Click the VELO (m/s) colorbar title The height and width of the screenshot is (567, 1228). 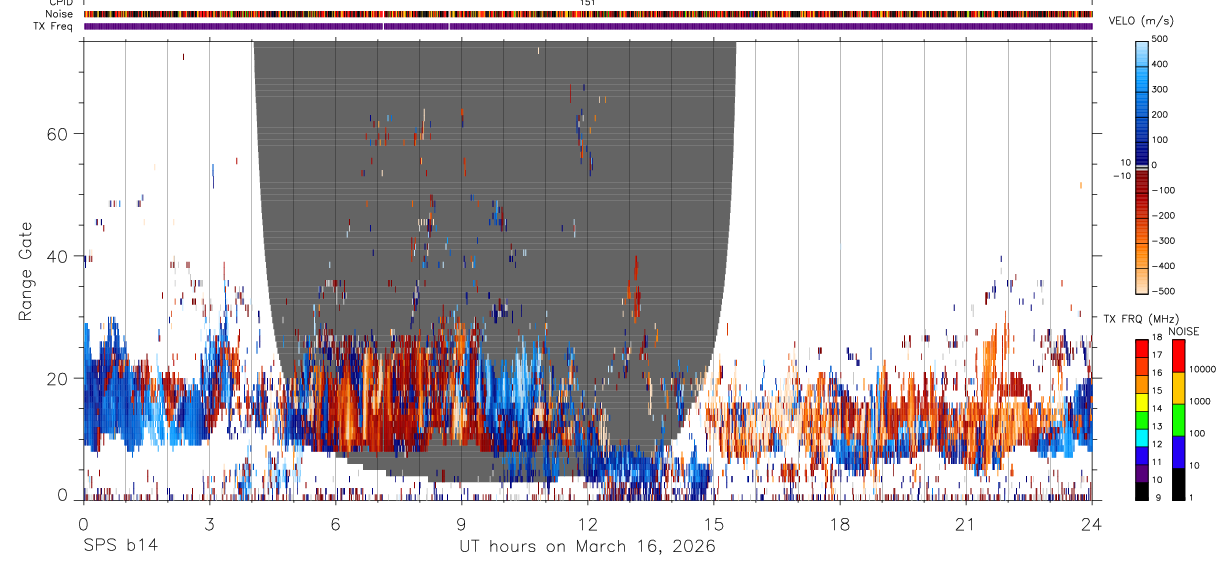tap(1141, 20)
